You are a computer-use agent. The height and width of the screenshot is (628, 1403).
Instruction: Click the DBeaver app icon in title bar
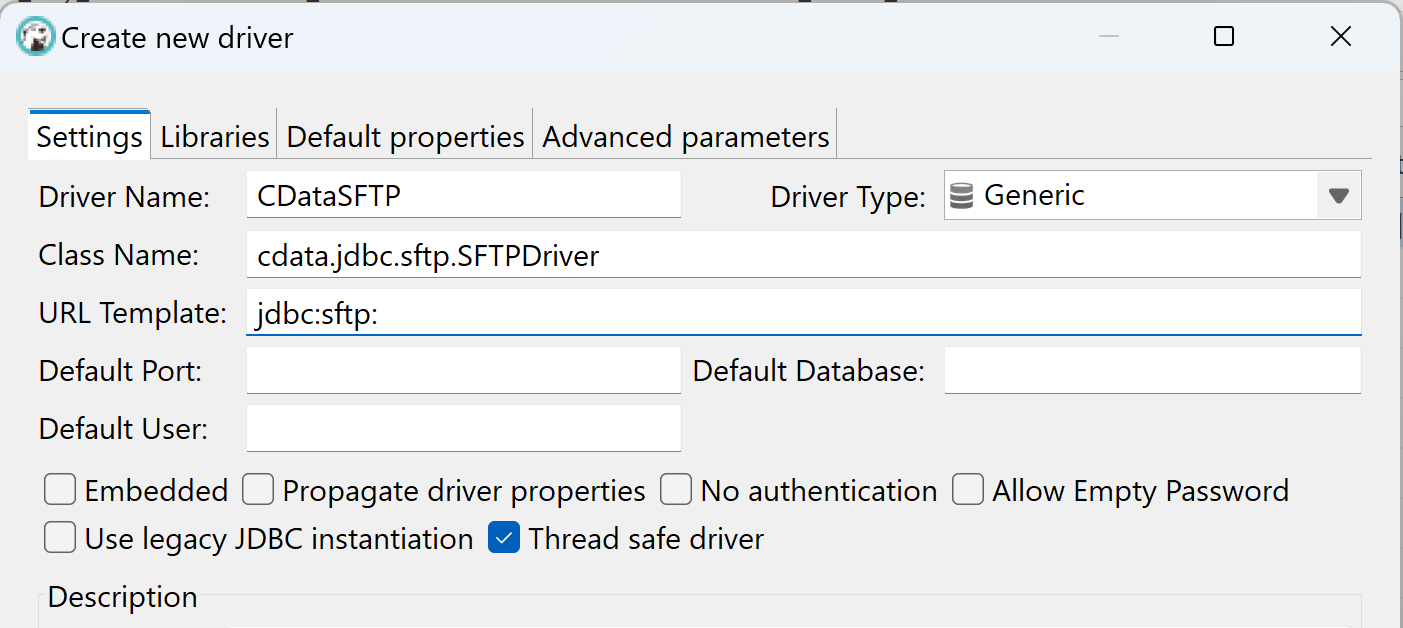point(36,38)
